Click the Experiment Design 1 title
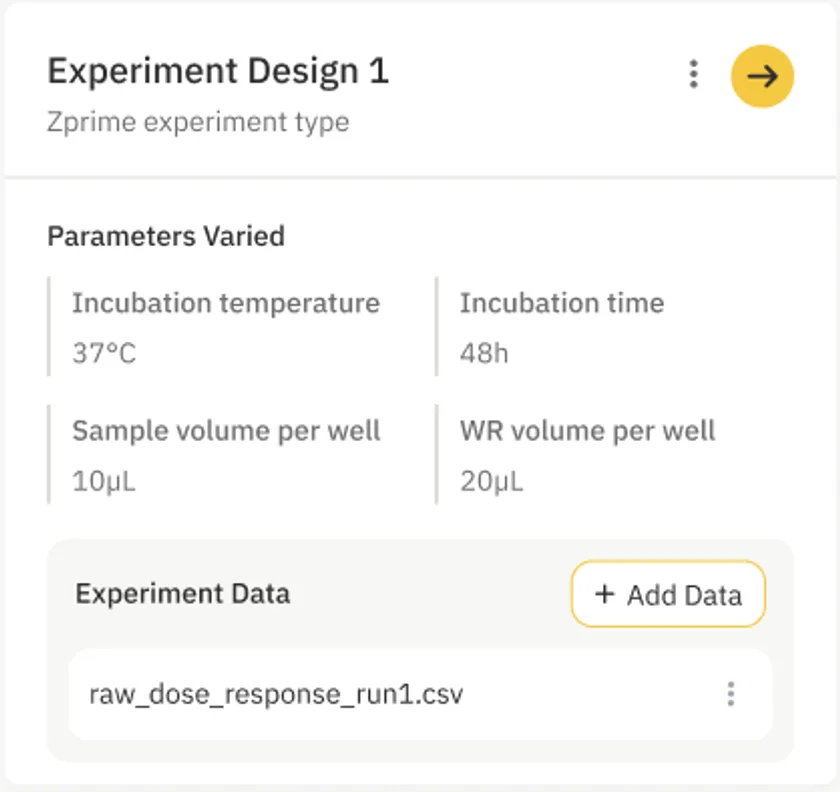Image resolution: width=840 pixels, height=792 pixels. coord(218,71)
